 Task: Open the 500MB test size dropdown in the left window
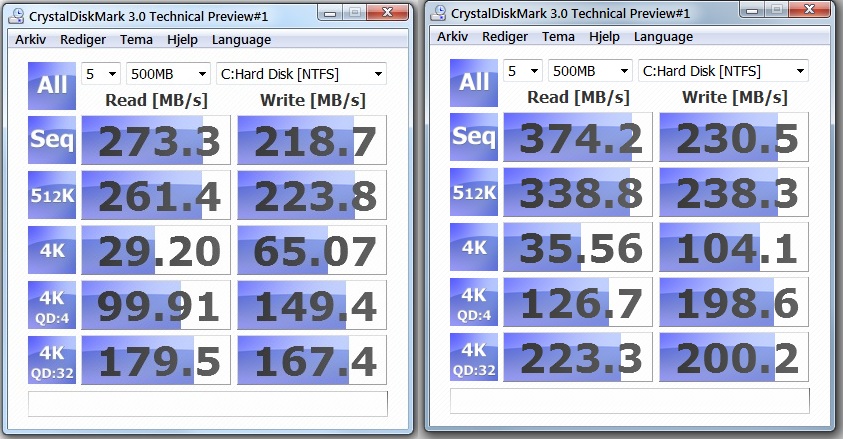pos(168,74)
